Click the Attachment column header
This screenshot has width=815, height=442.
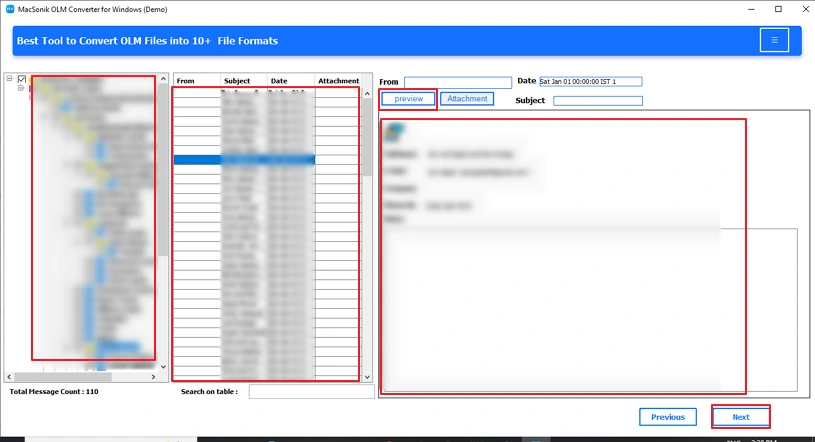(338, 81)
